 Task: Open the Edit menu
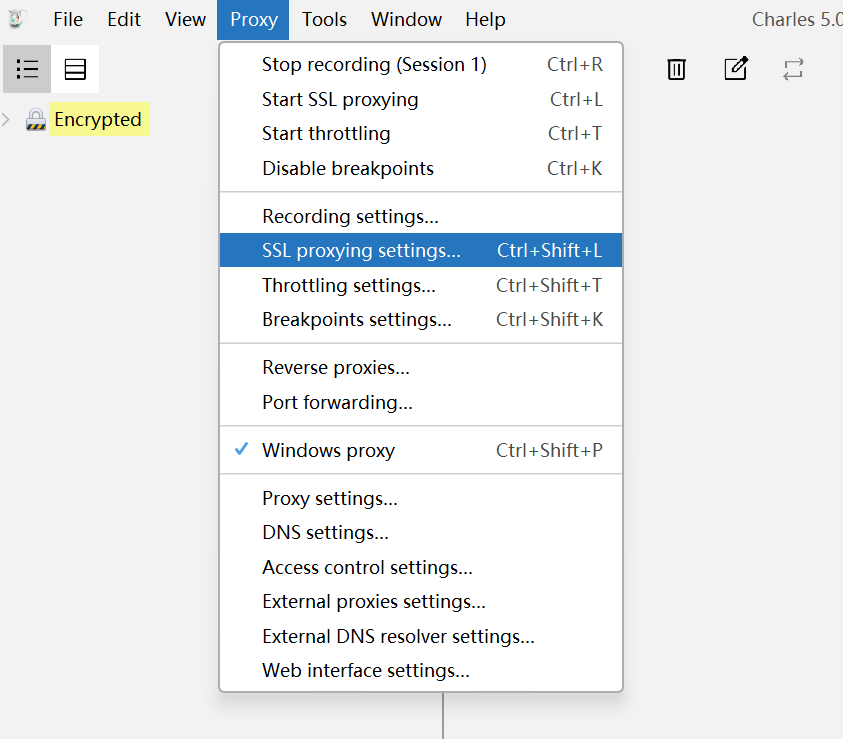pos(124,20)
